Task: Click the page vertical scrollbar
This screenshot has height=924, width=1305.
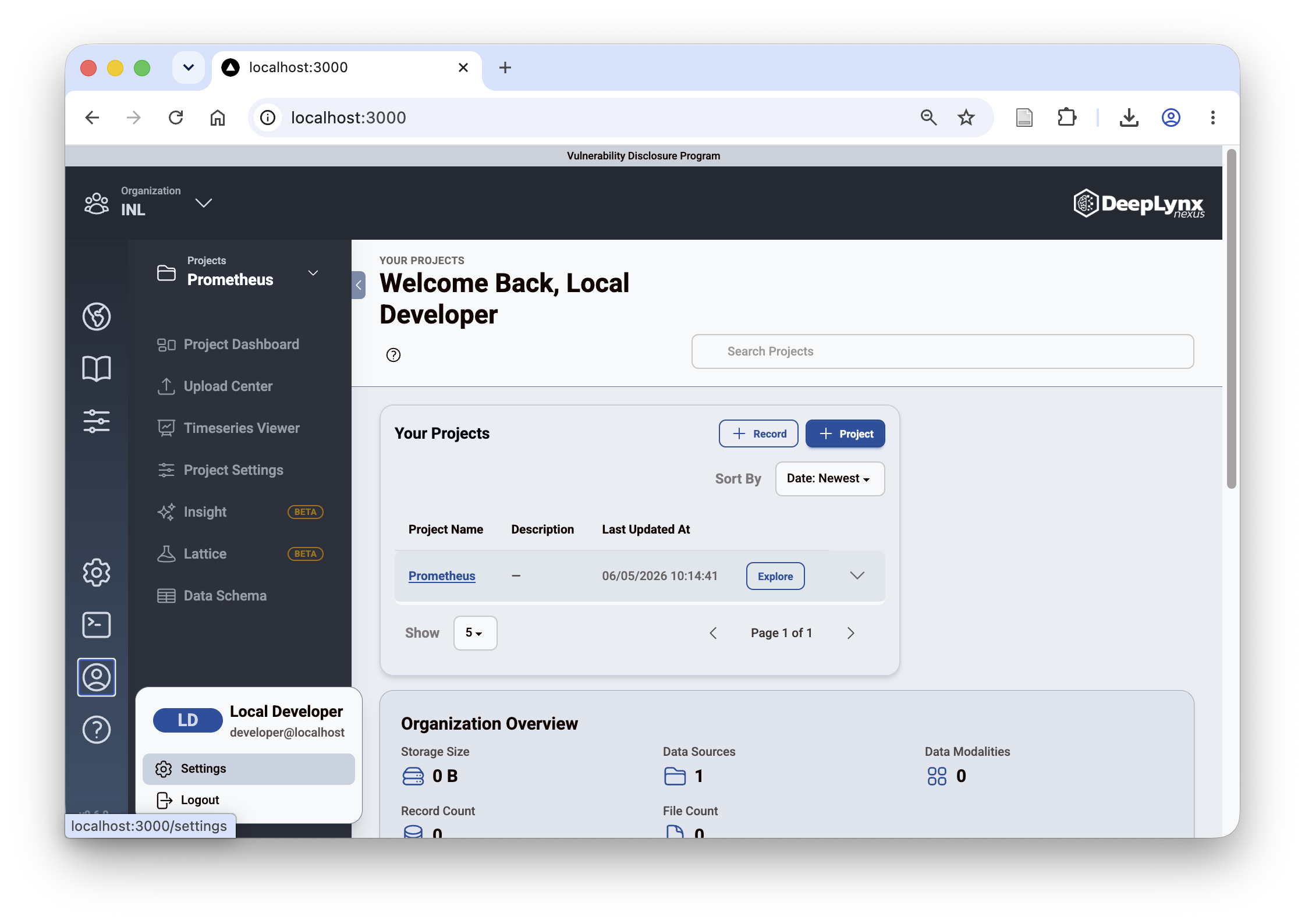Action: click(x=1231, y=319)
